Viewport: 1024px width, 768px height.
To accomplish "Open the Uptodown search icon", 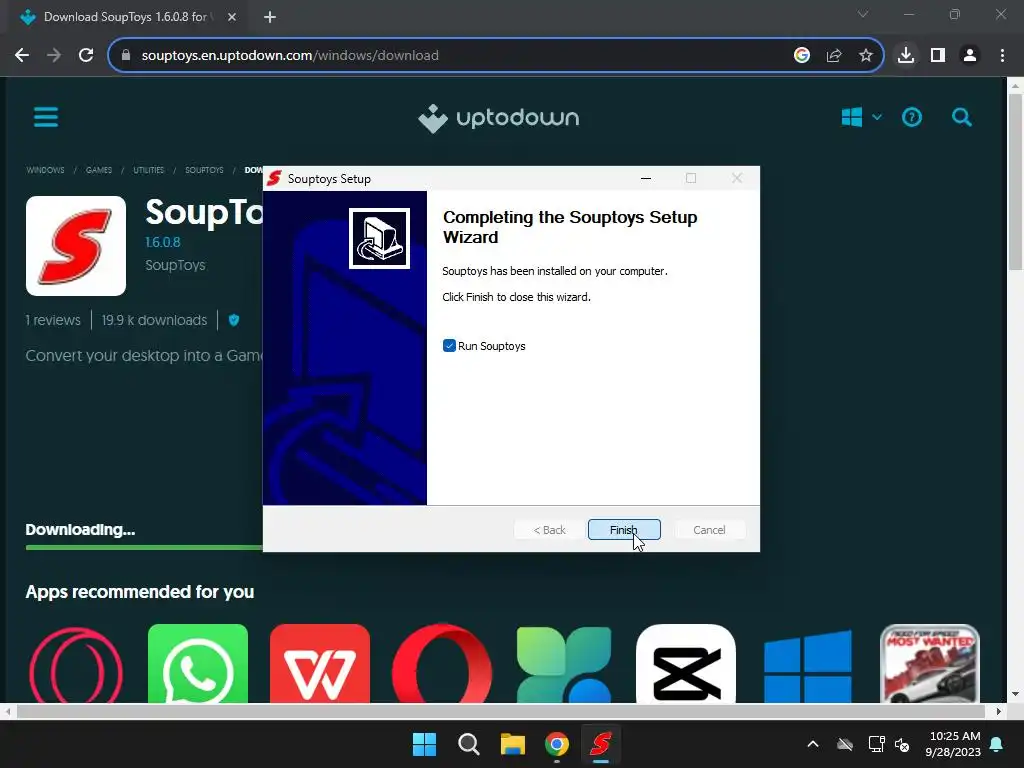I will pos(961,118).
